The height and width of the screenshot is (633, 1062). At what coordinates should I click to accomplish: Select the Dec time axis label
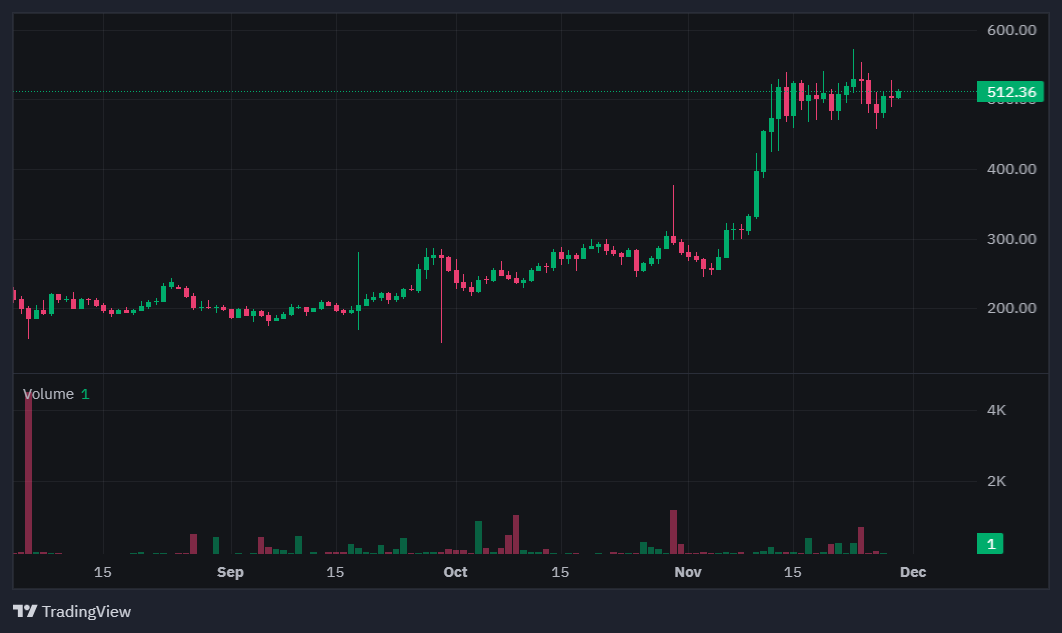912,572
